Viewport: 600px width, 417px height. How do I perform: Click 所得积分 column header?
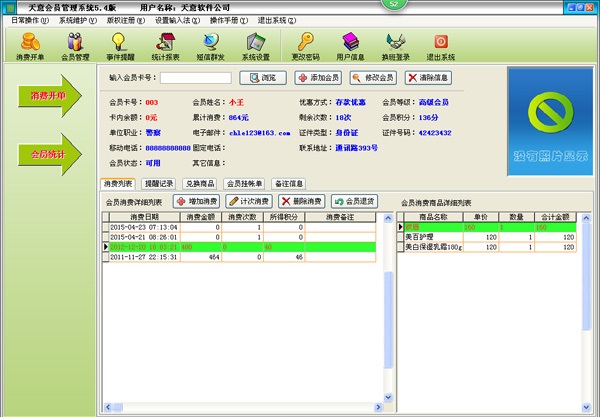pos(284,217)
